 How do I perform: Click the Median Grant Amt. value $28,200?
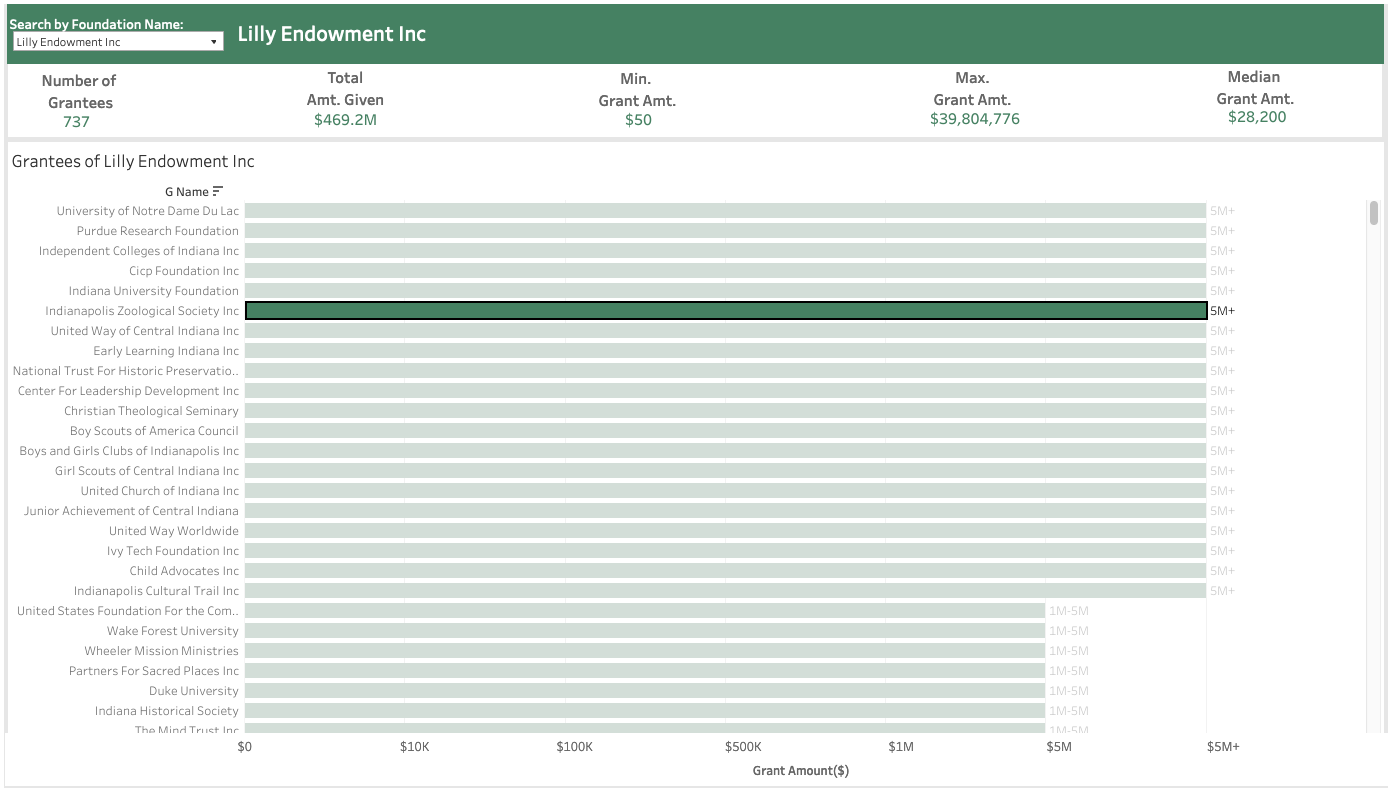click(1257, 117)
